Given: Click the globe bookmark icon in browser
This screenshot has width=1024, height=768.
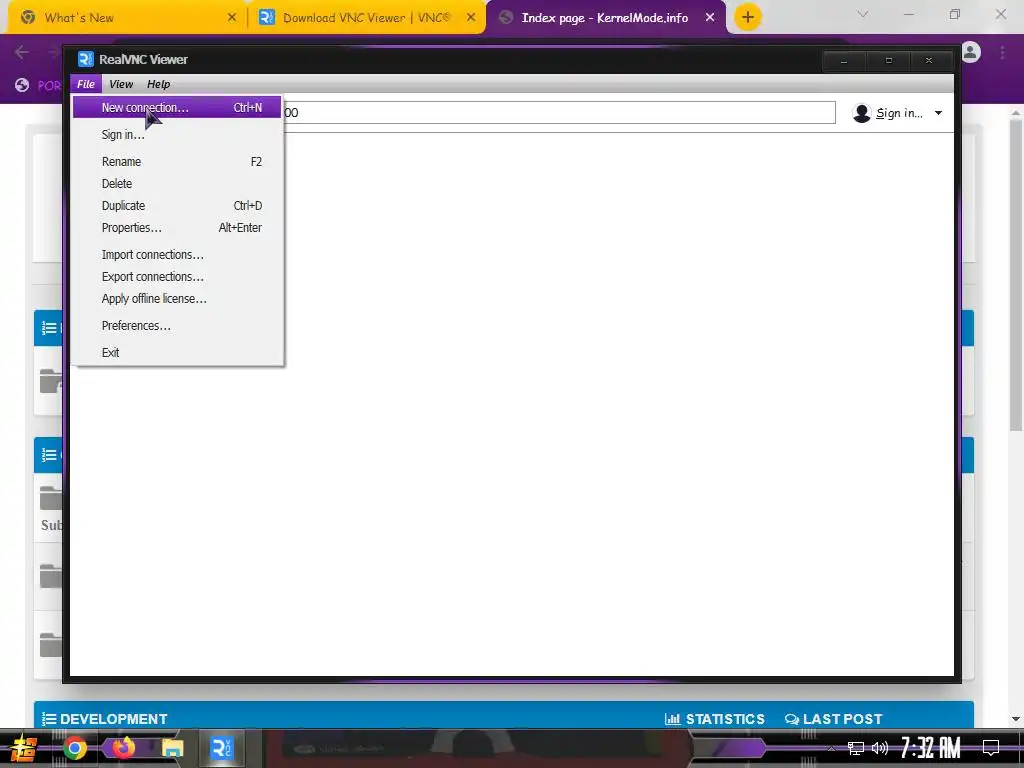Looking at the screenshot, I should (22, 85).
